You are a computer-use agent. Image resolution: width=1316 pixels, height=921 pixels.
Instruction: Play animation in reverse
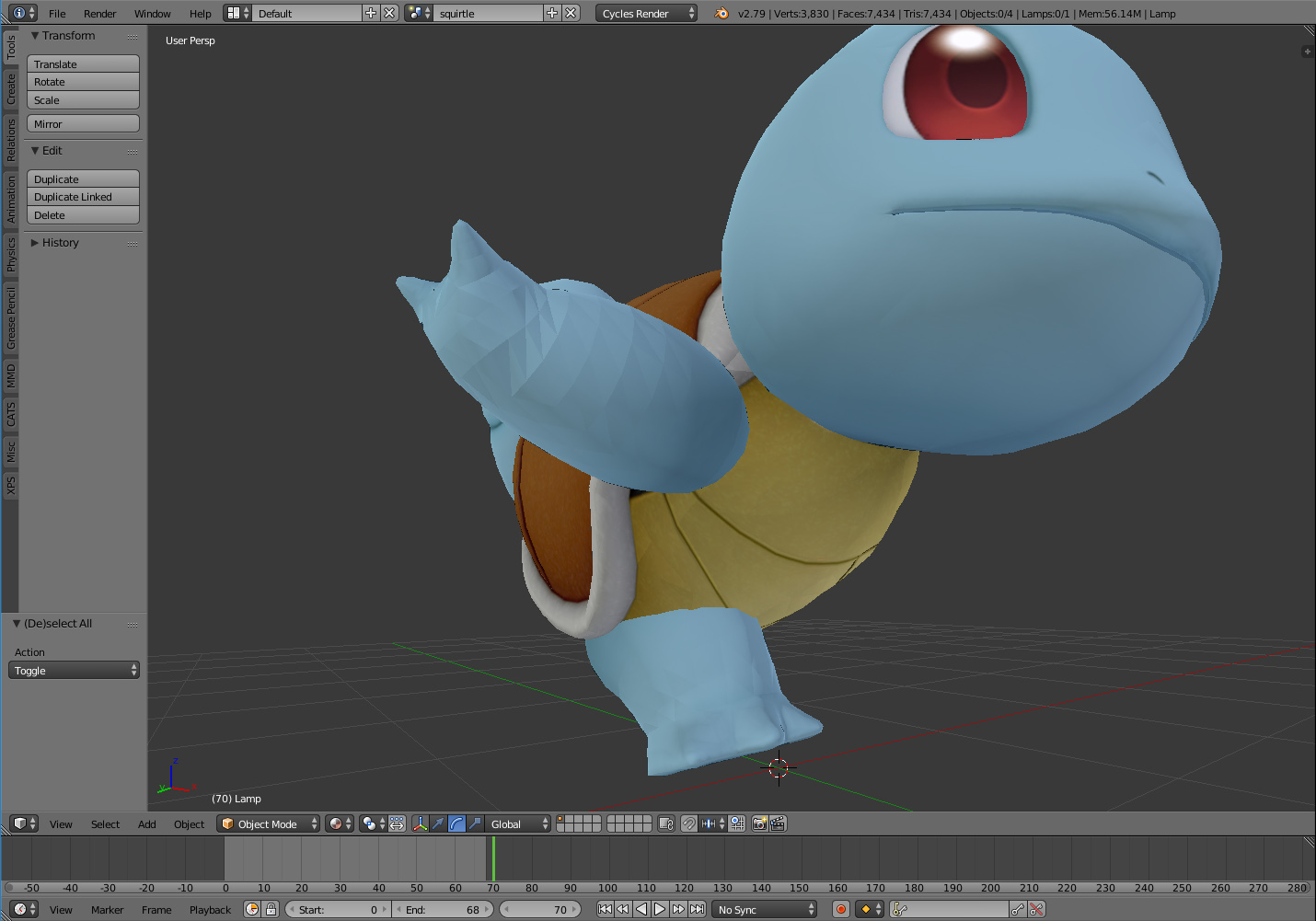pyautogui.click(x=641, y=909)
